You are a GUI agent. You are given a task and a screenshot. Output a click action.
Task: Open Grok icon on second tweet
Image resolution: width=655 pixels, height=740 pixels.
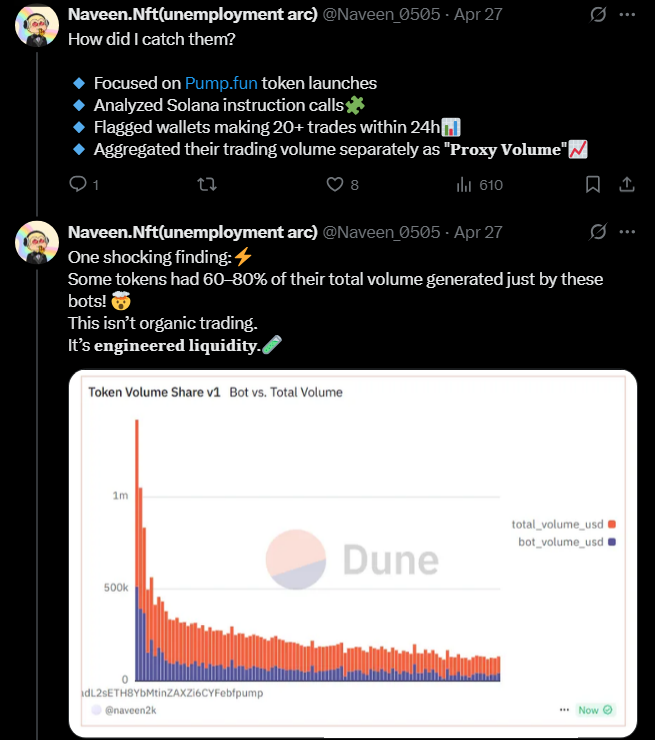coord(598,232)
